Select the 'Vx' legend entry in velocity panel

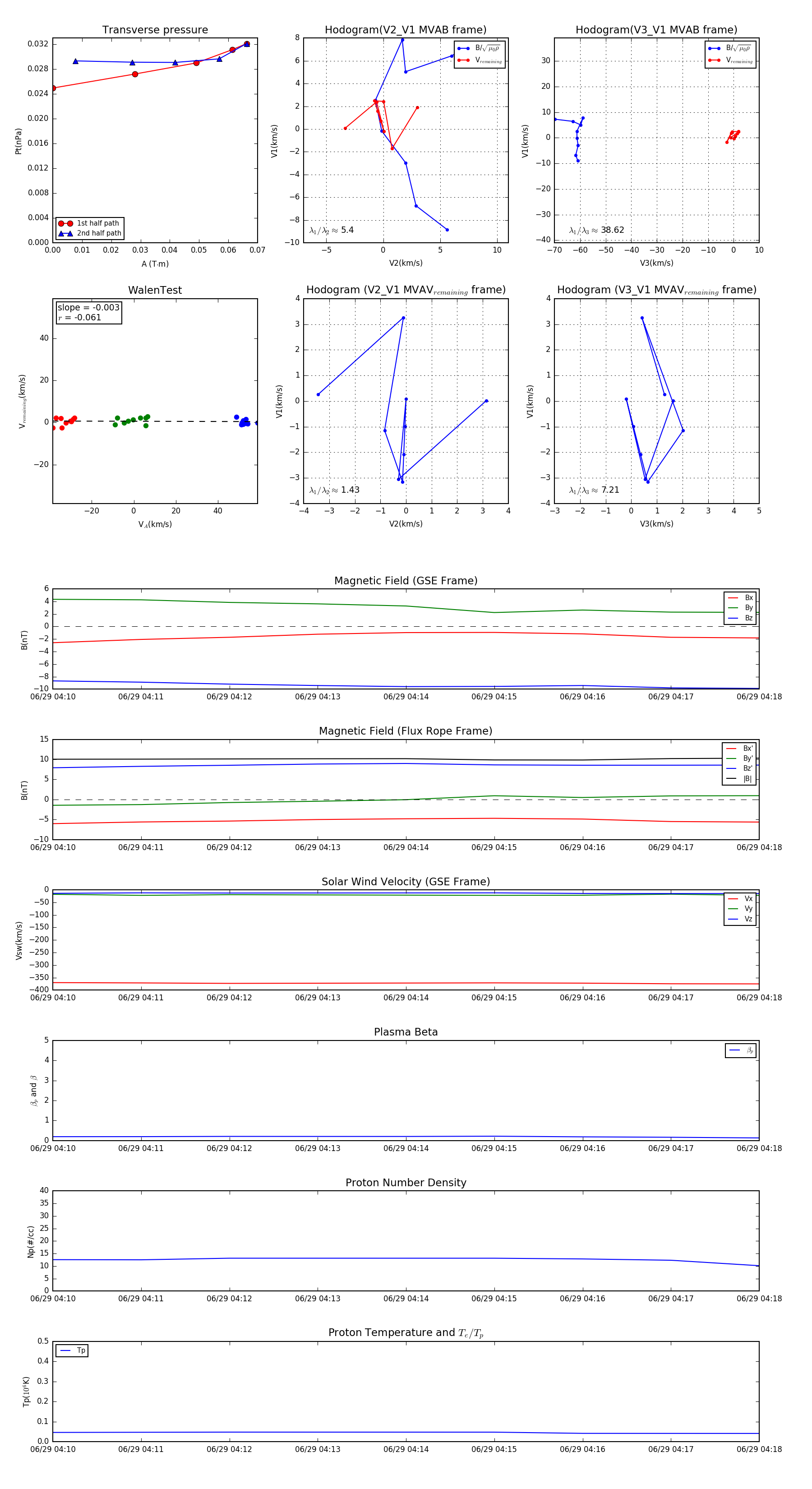pyautogui.click(x=740, y=899)
